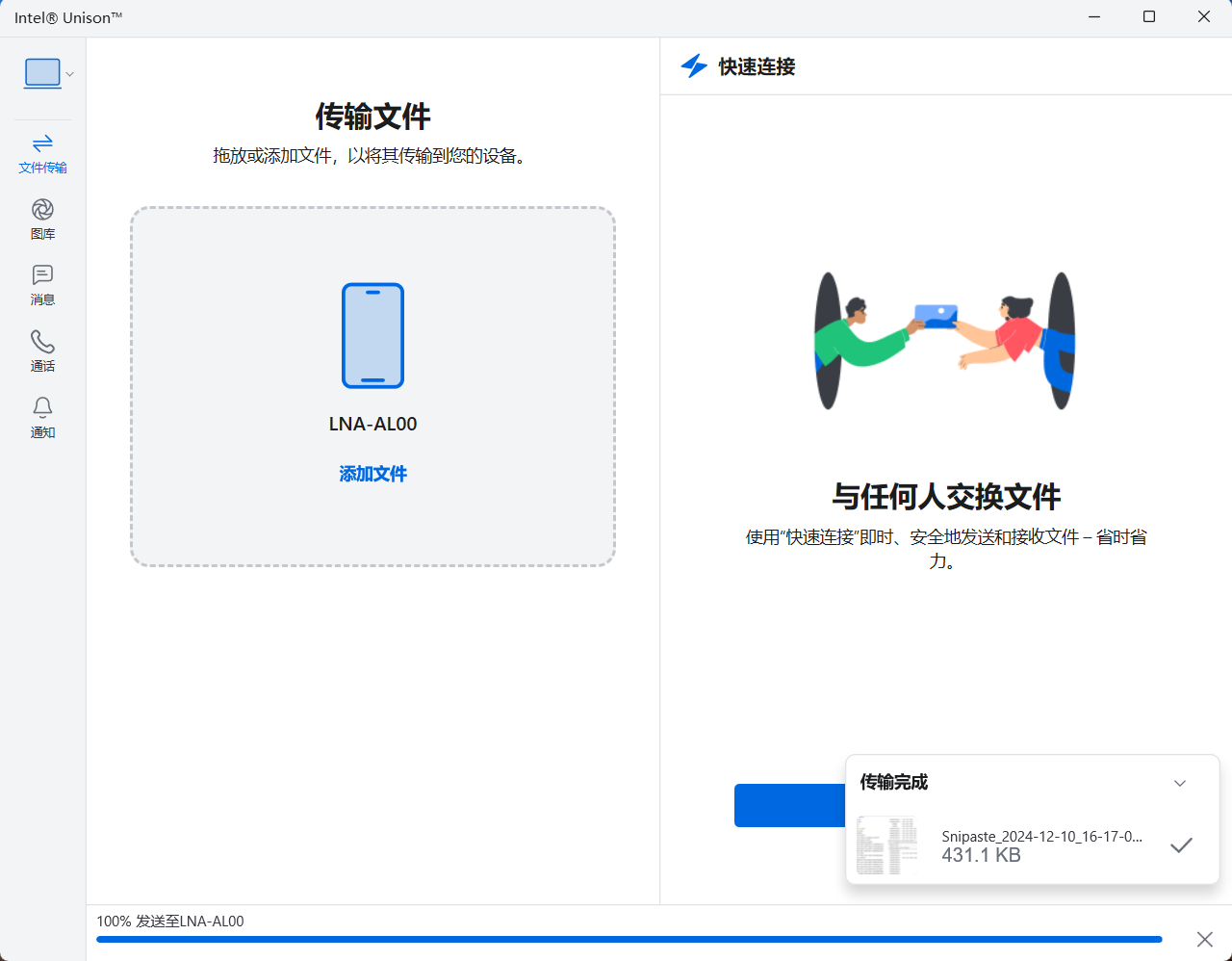Viewport: 1232px width, 961px height.
Task: Expand the device dropdown chevron
Action: tap(69, 75)
